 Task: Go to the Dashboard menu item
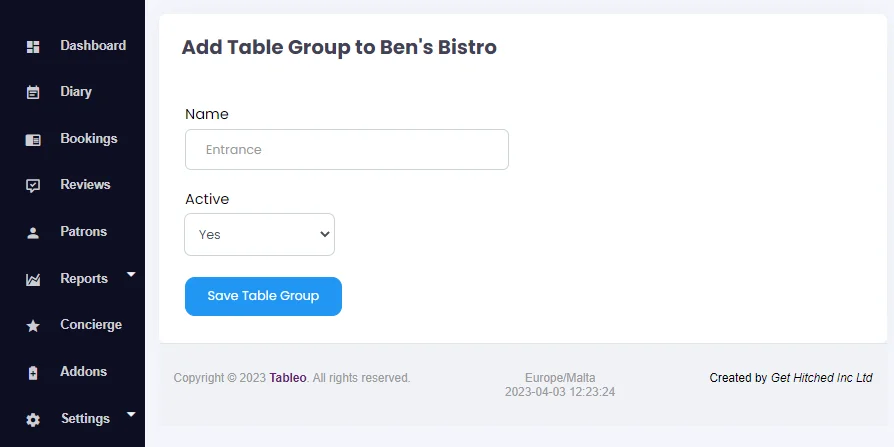click(93, 46)
